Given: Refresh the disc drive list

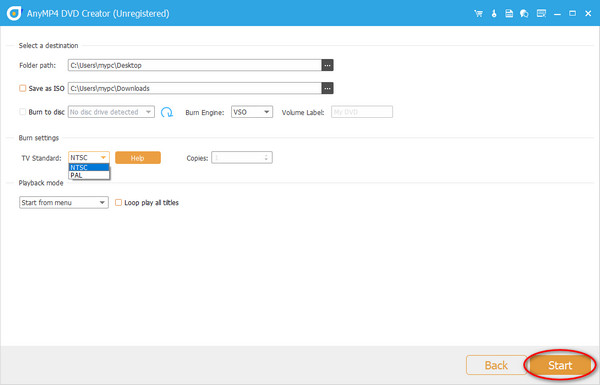Looking at the screenshot, I should tap(166, 112).
